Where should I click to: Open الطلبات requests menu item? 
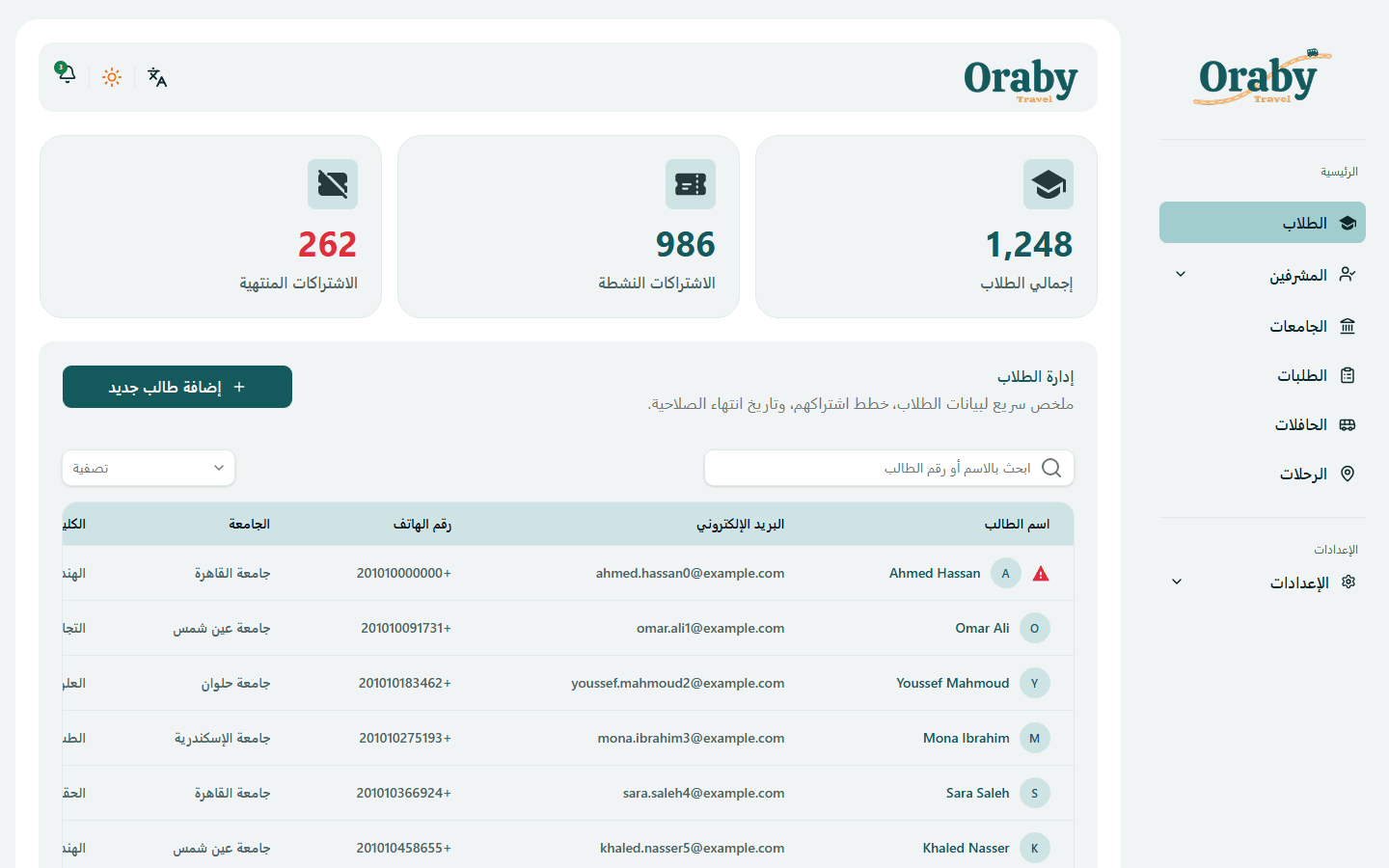click(1263, 375)
